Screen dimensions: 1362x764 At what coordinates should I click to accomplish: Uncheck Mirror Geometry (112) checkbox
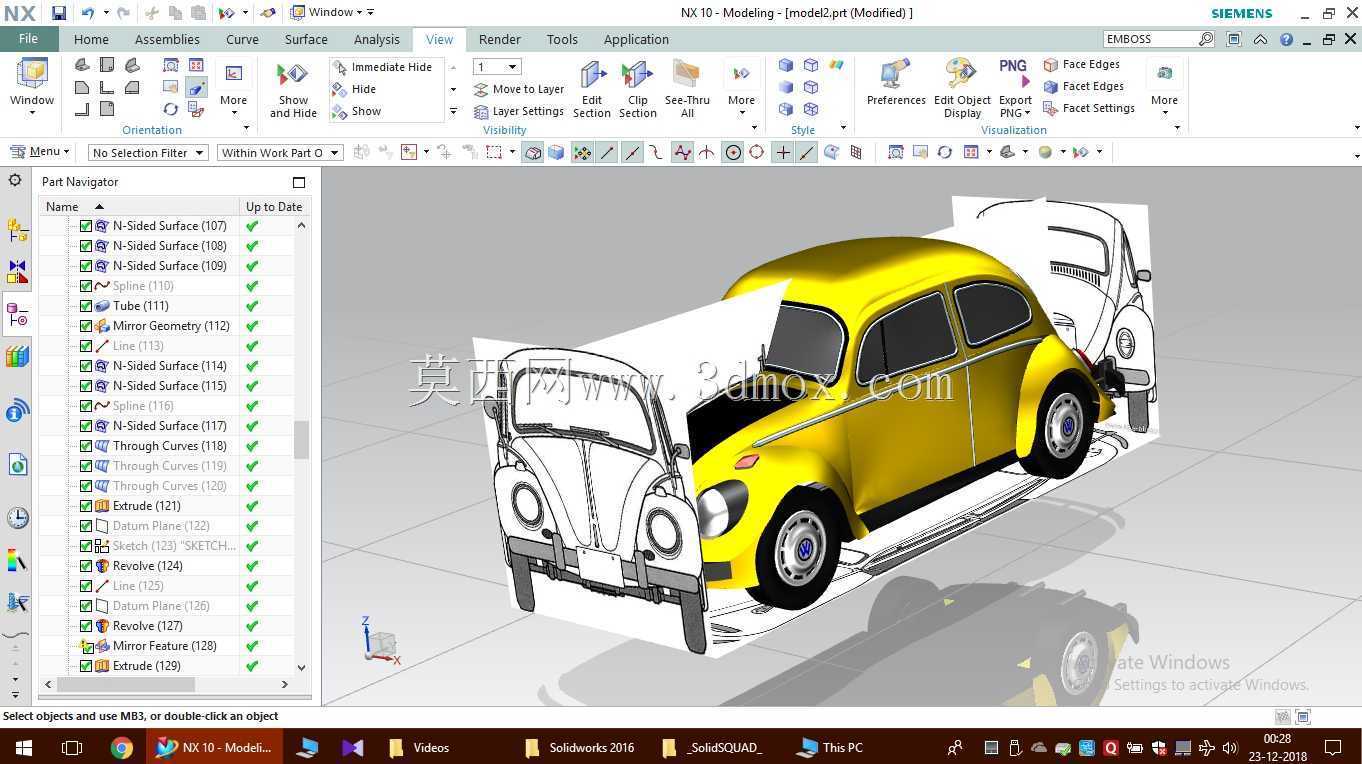pos(86,326)
